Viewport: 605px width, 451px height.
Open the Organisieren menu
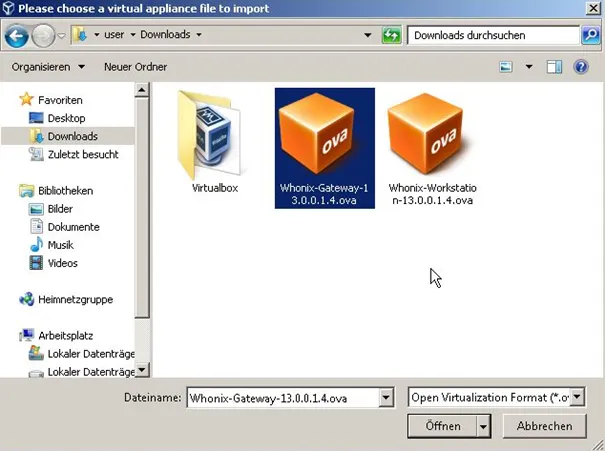(x=48, y=67)
